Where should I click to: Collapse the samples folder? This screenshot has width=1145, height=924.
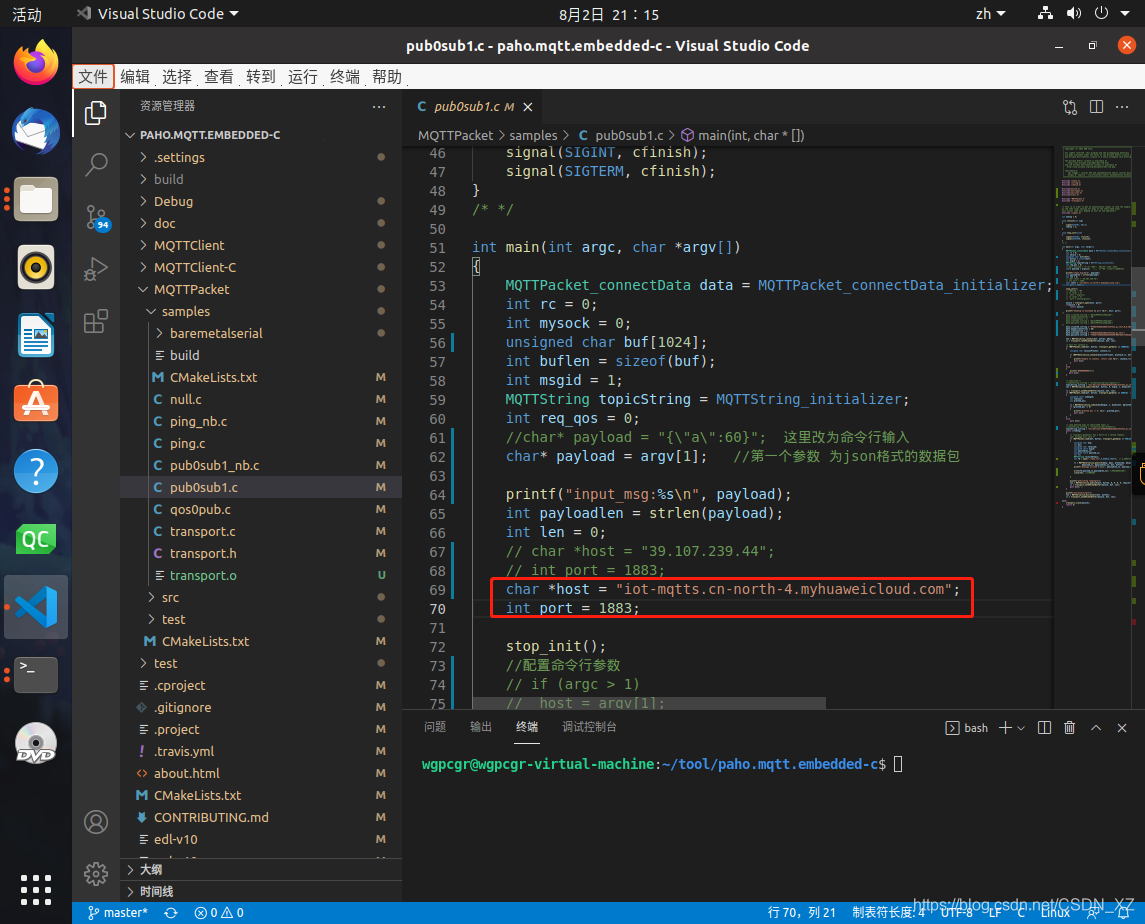tap(261, 311)
